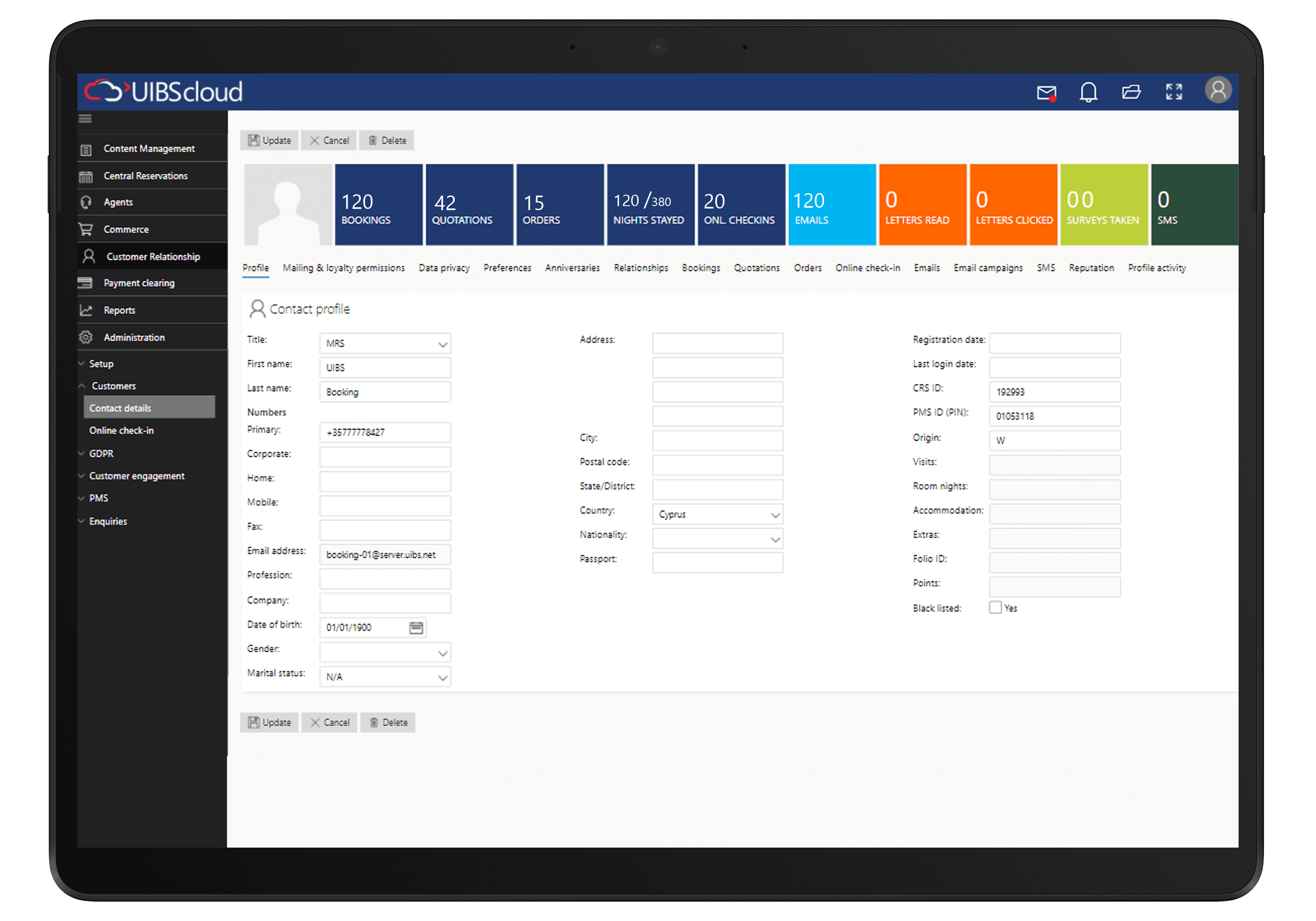Click the UIBScloud mail icon
This screenshot has width=1316, height=921.
tap(1049, 91)
